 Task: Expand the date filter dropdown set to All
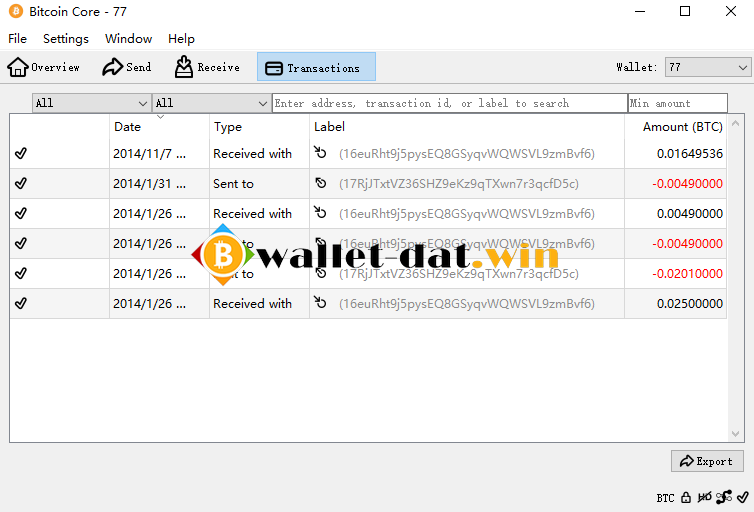(91, 103)
